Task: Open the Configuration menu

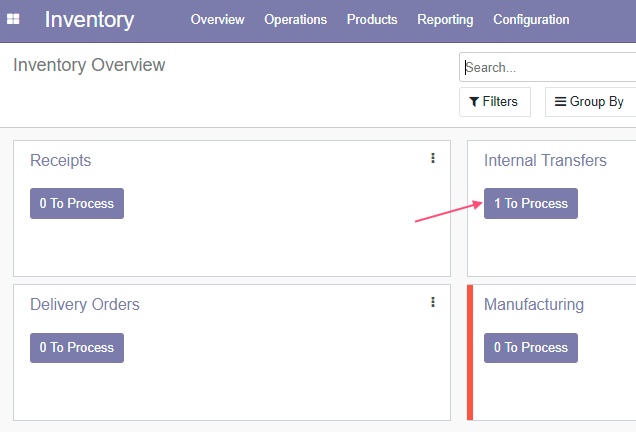Action: click(531, 19)
